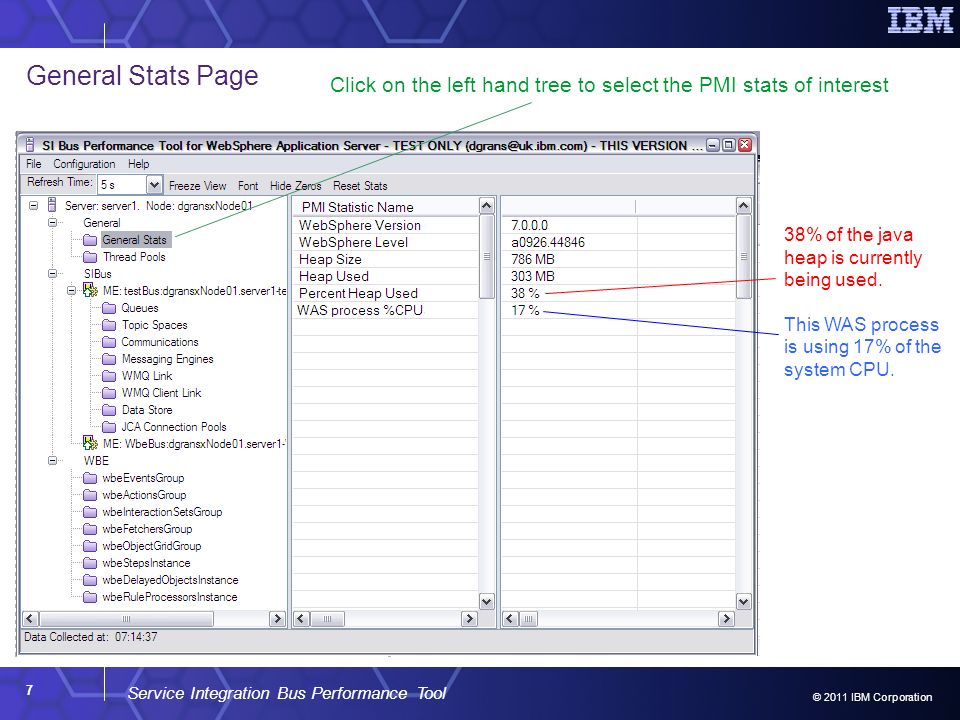The height and width of the screenshot is (720, 960).
Task: Open the General Stats folder icon
Action: (x=90, y=240)
